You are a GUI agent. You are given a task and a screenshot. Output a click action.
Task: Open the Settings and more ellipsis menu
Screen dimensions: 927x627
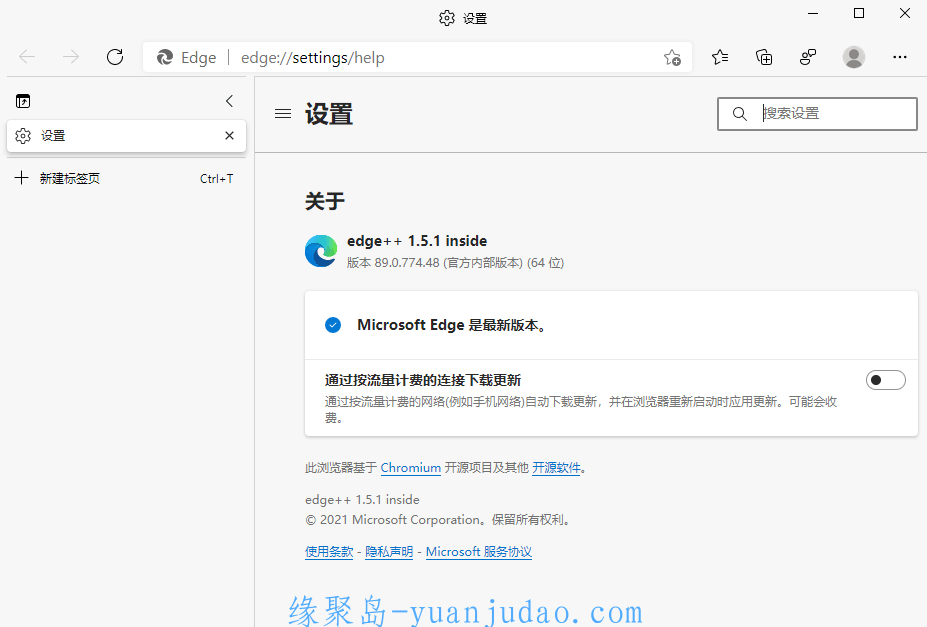pyautogui.click(x=900, y=57)
